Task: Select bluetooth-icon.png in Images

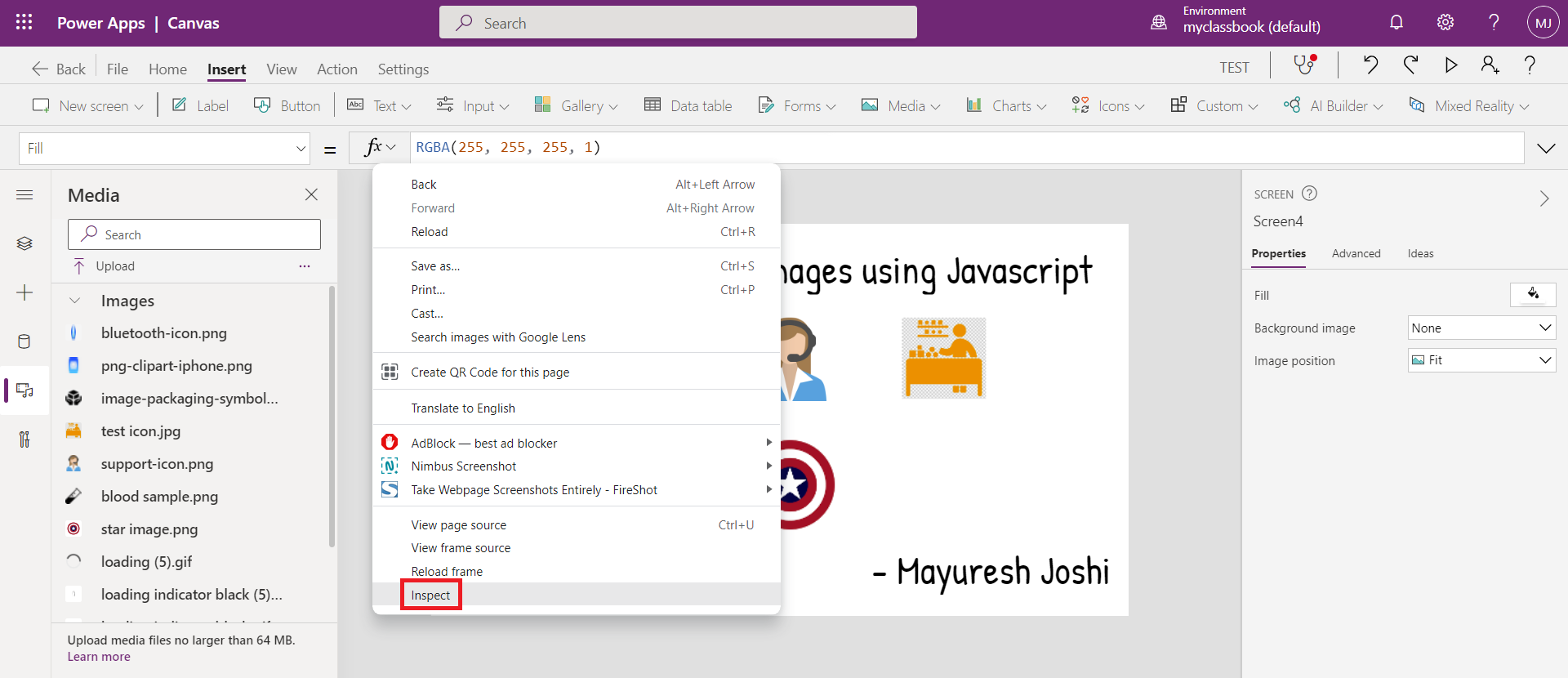Action: [163, 332]
